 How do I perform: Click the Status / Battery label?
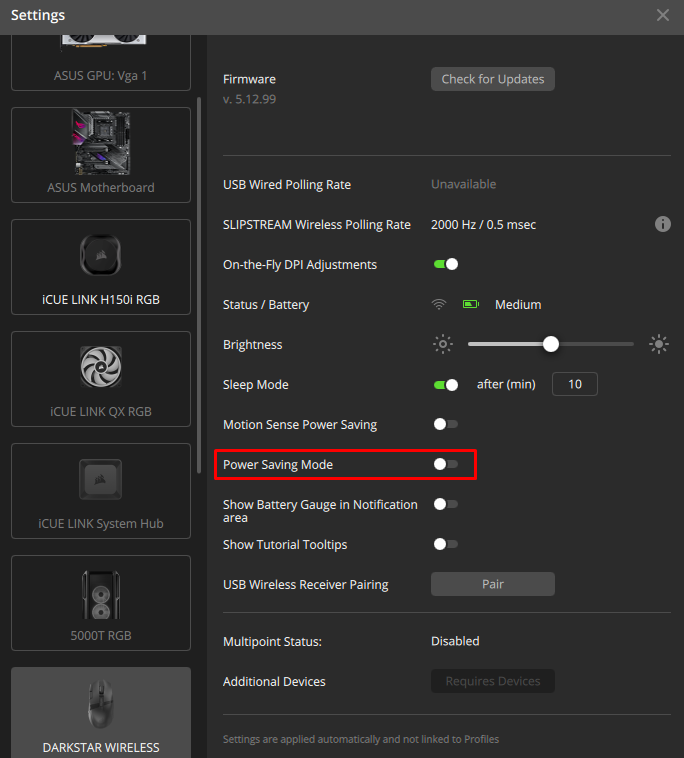tap(266, 305)
